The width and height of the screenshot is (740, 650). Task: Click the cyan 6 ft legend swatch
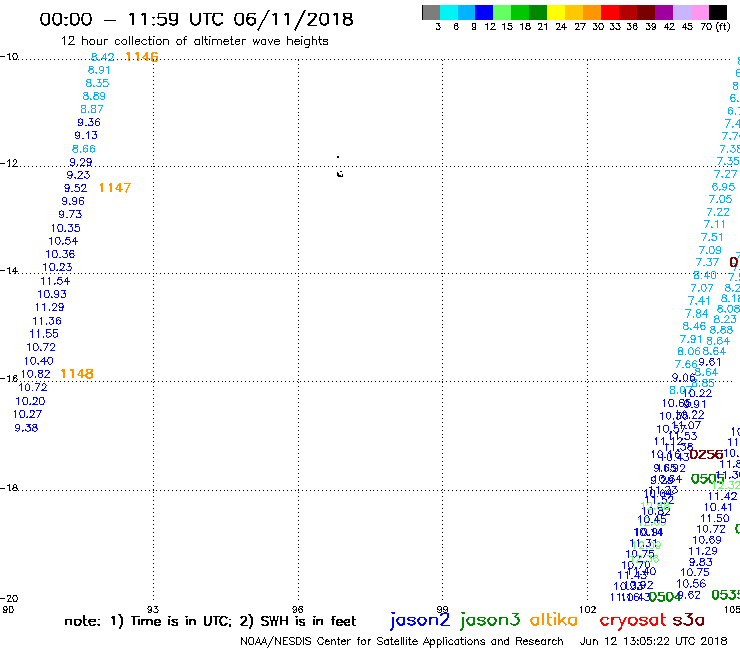click(449, 12)
